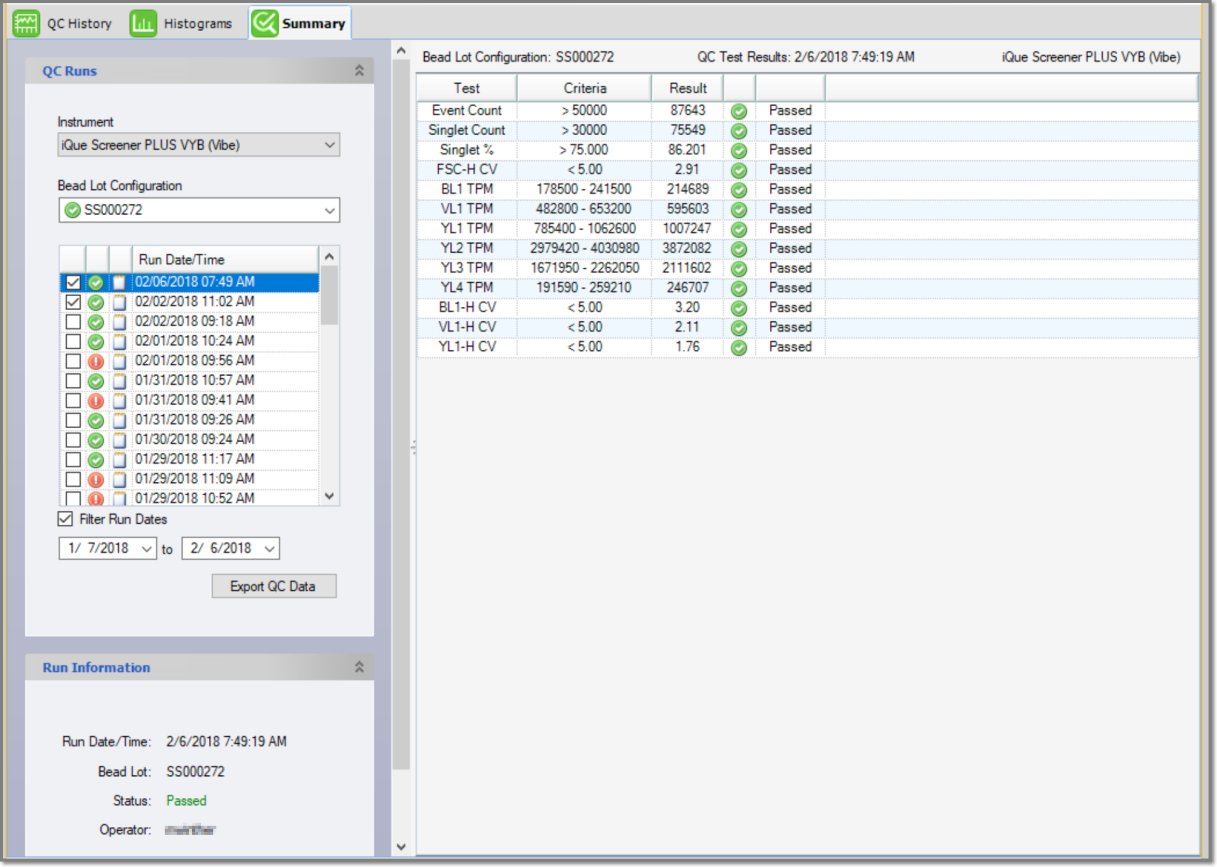The image size is (1217, 867).
Task: Collapse the QC Runs panel
Action: [x=359, y=71]
